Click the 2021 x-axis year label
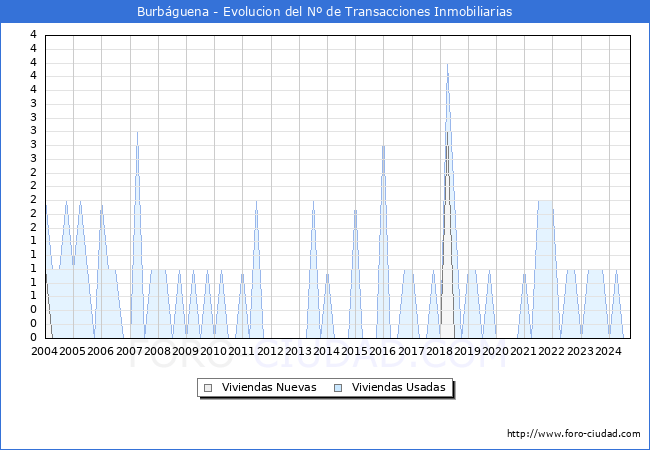The image size is (650, 450). click(523, 351)
